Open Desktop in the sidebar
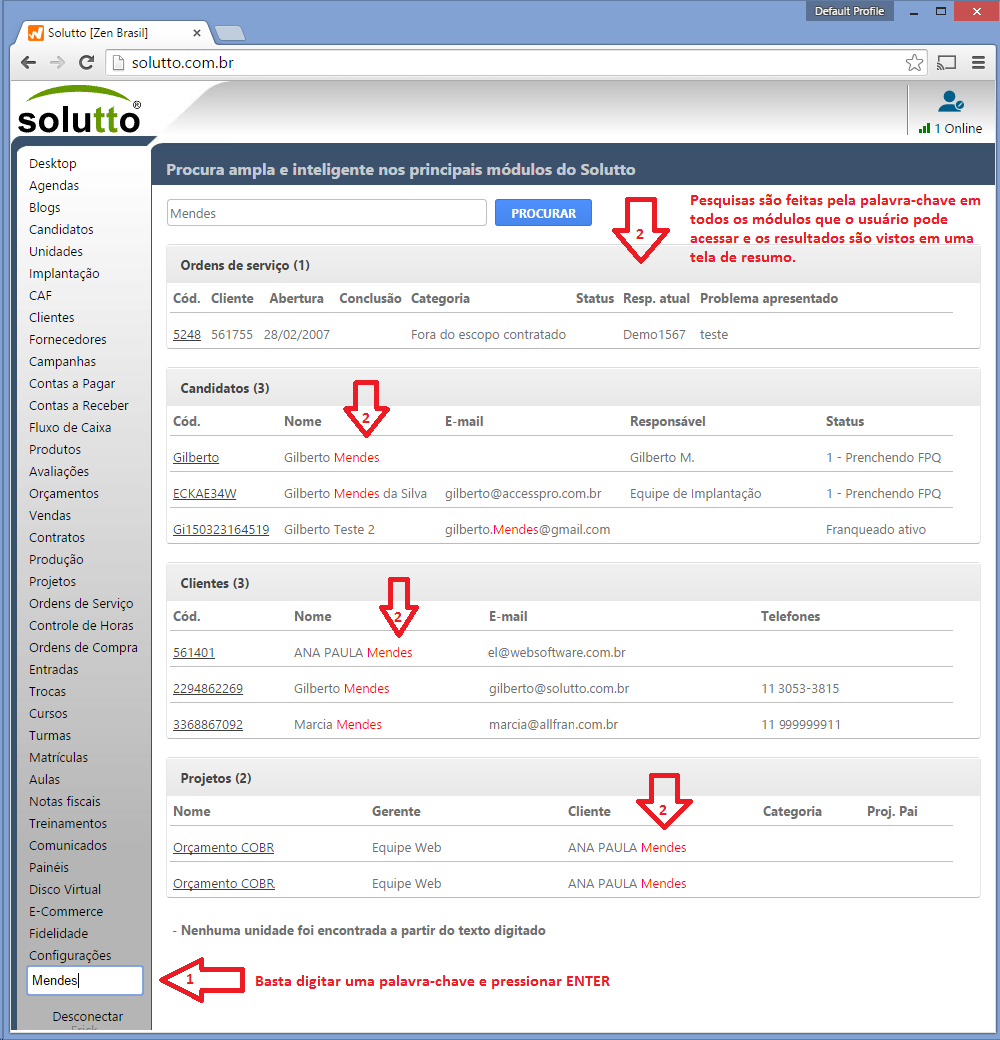 pos(52,163)
